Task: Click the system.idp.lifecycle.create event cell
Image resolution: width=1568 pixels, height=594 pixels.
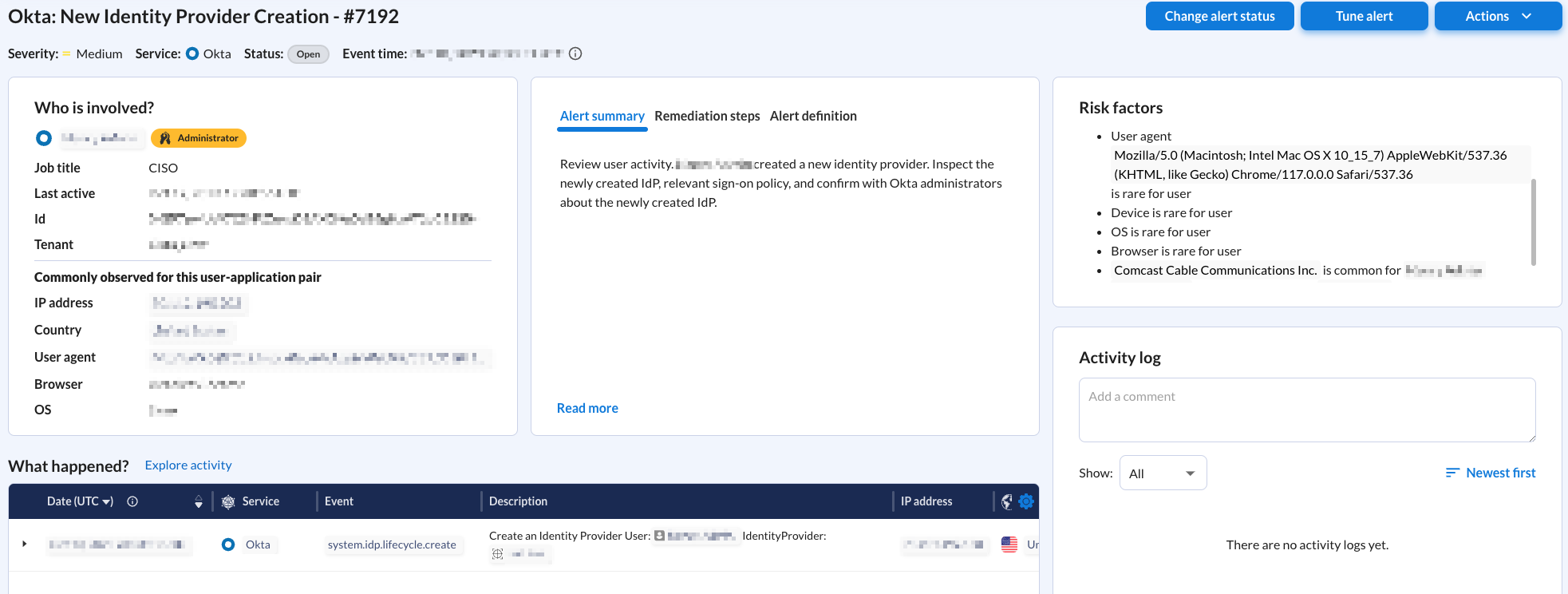Action: [x=392, y=544]
